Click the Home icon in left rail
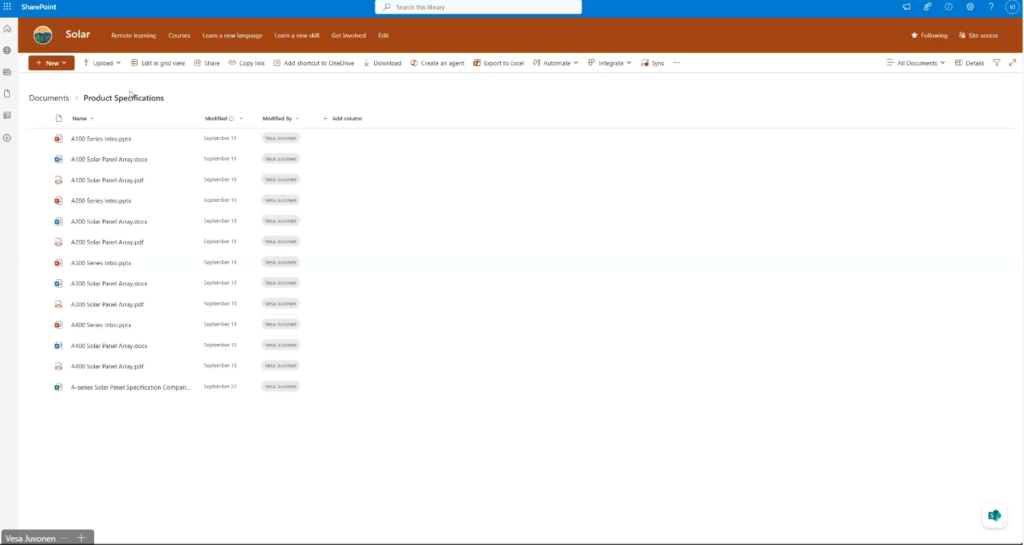1024x545 pixels. pyautogui.click(x=7, y=29)
